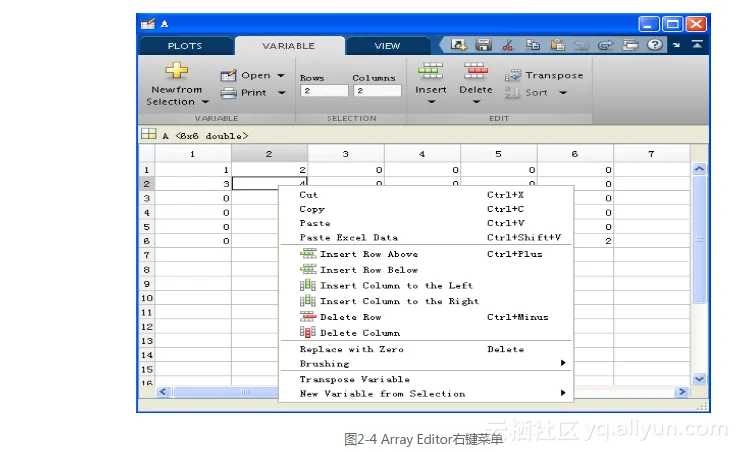The image size is (739, 452).
Task: Click the vertical scrollbar down arrow
Action: click(x=699, y=378)
